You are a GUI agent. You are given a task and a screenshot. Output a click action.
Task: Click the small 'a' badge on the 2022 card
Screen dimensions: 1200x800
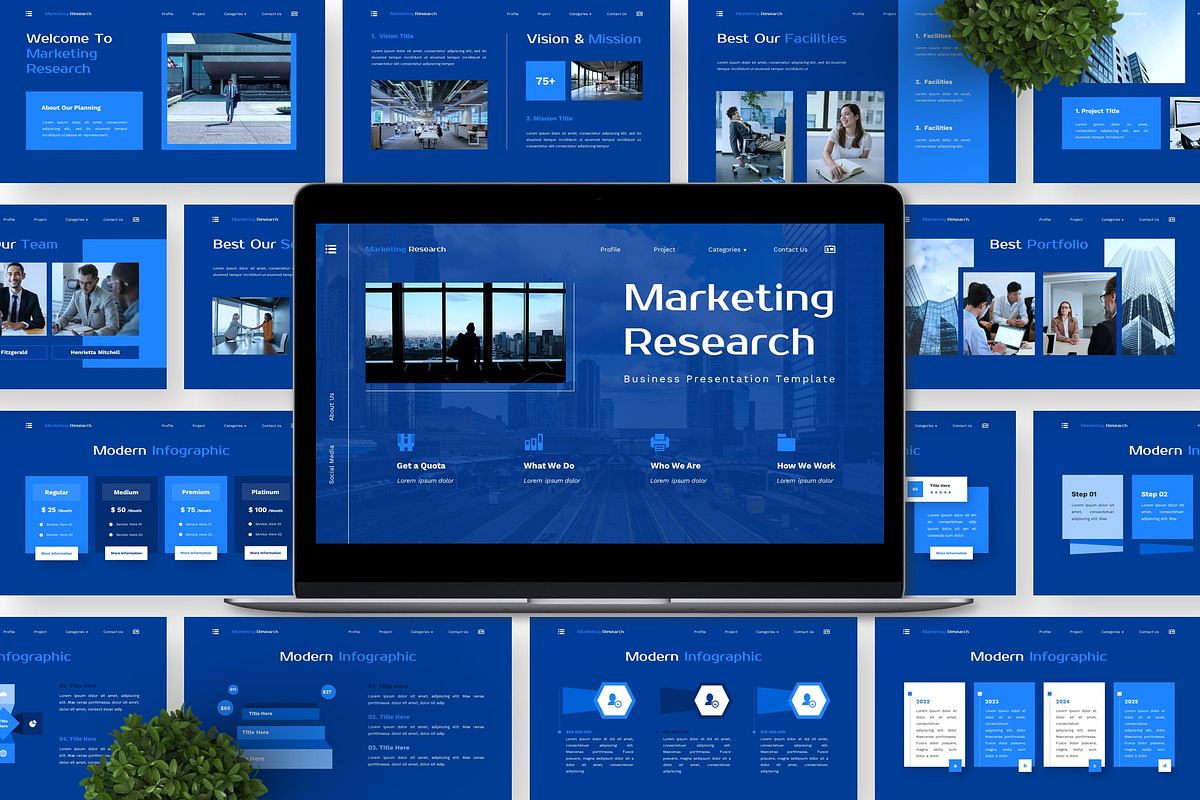point(954,765)
